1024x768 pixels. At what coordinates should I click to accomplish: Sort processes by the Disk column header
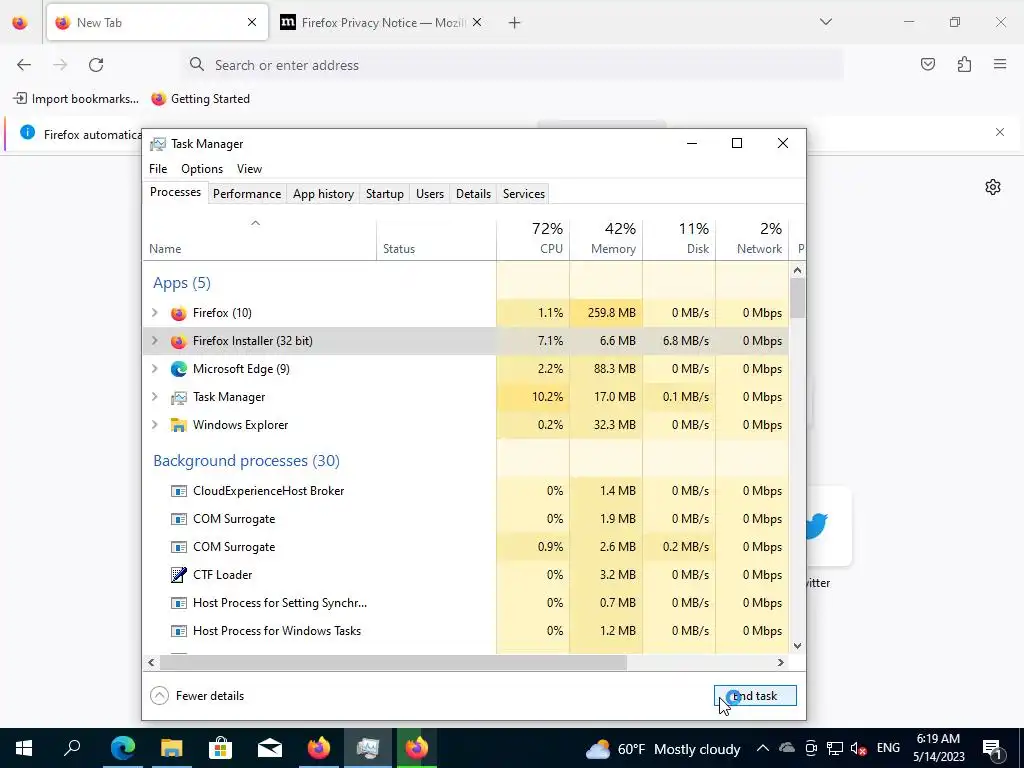679,238
